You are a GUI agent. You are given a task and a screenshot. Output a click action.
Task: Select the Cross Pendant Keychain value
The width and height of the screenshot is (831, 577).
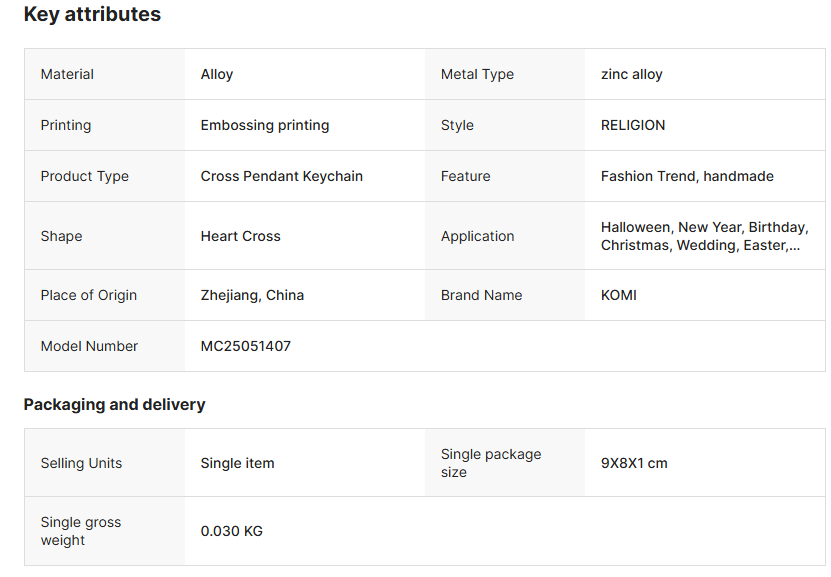point(282,176)
